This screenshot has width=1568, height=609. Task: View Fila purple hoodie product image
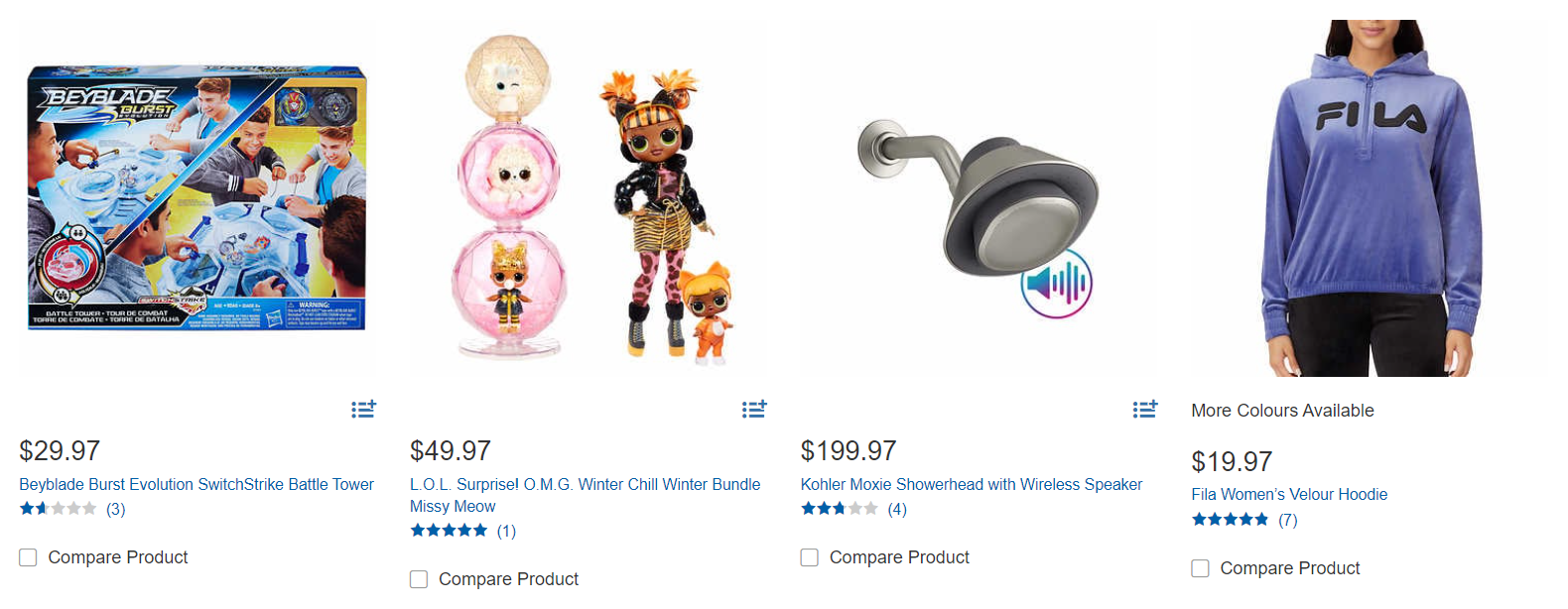coord(1371,198)
